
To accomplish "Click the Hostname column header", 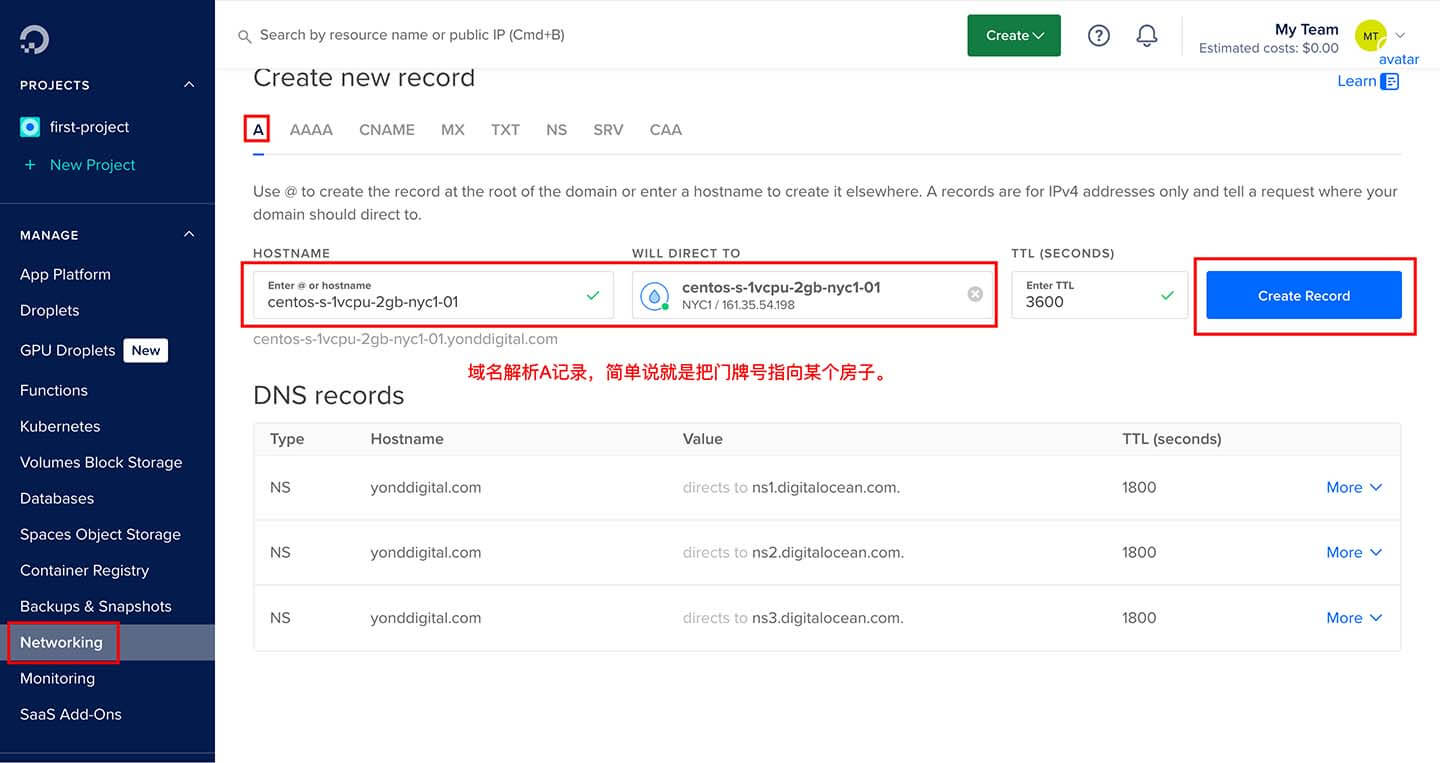I will click(407, 439).
